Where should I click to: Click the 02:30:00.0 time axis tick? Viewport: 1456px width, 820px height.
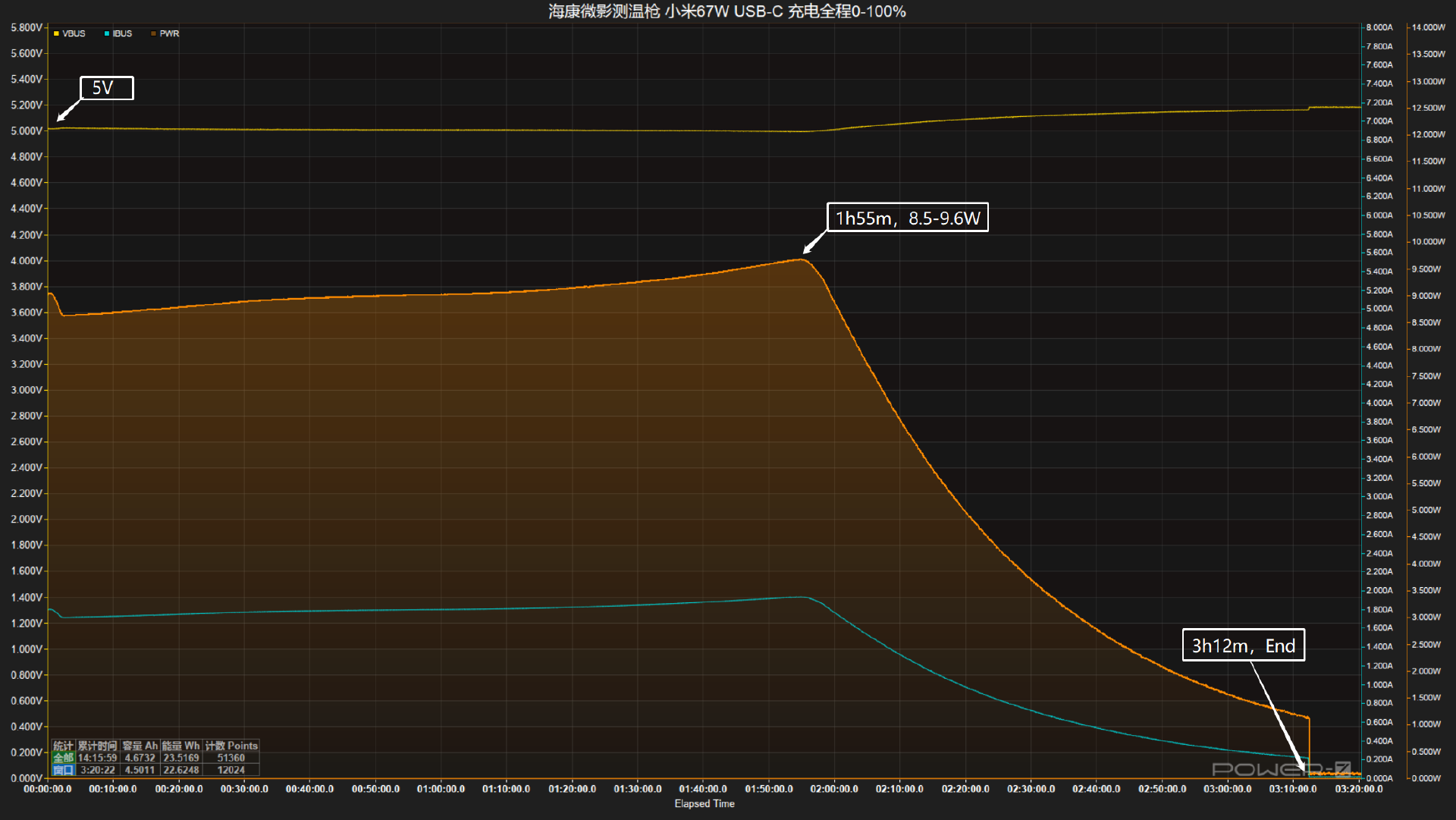click(x=1031, y=789)
